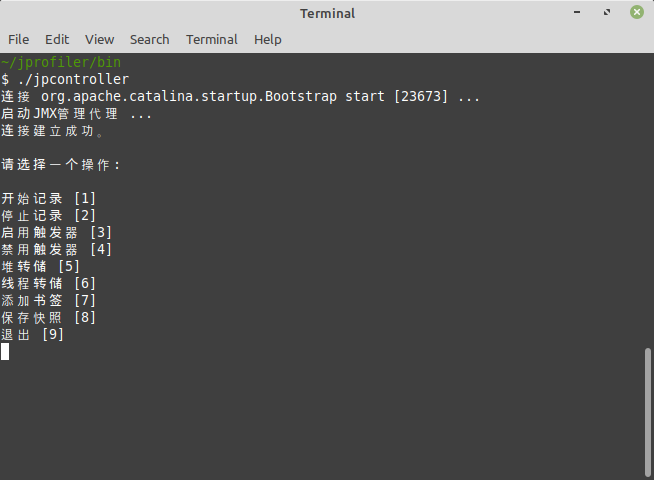Click the 保存快照 [8] option line
Viewport: 654px width, 480px height.
48,318
